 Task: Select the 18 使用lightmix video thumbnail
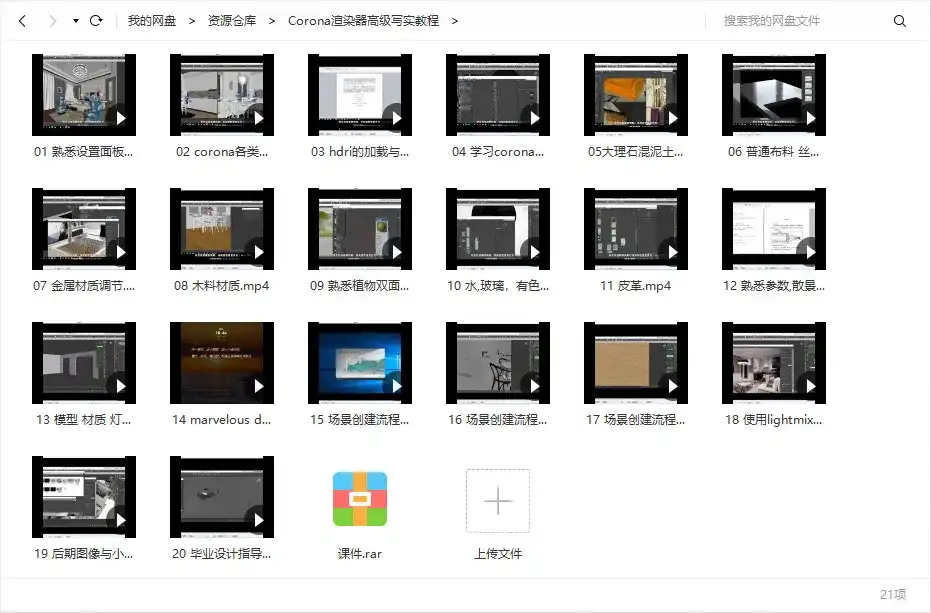tap(773, 362)
